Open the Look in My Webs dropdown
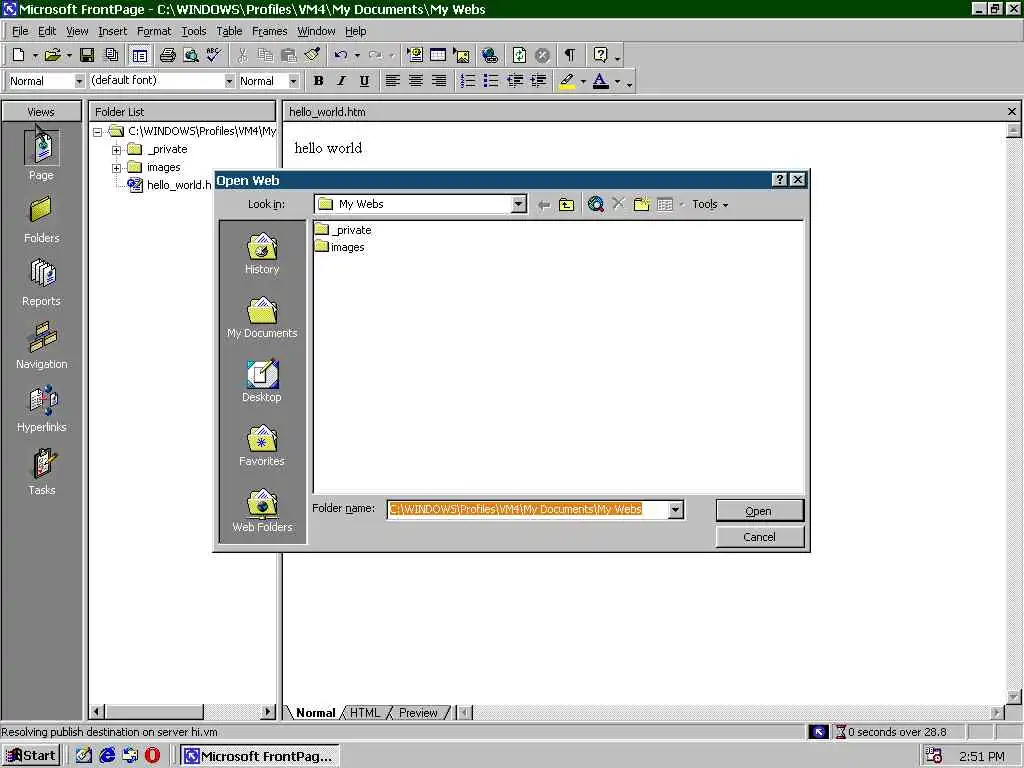The height and width of the screenshot is (768, 1024). point(519,204)
